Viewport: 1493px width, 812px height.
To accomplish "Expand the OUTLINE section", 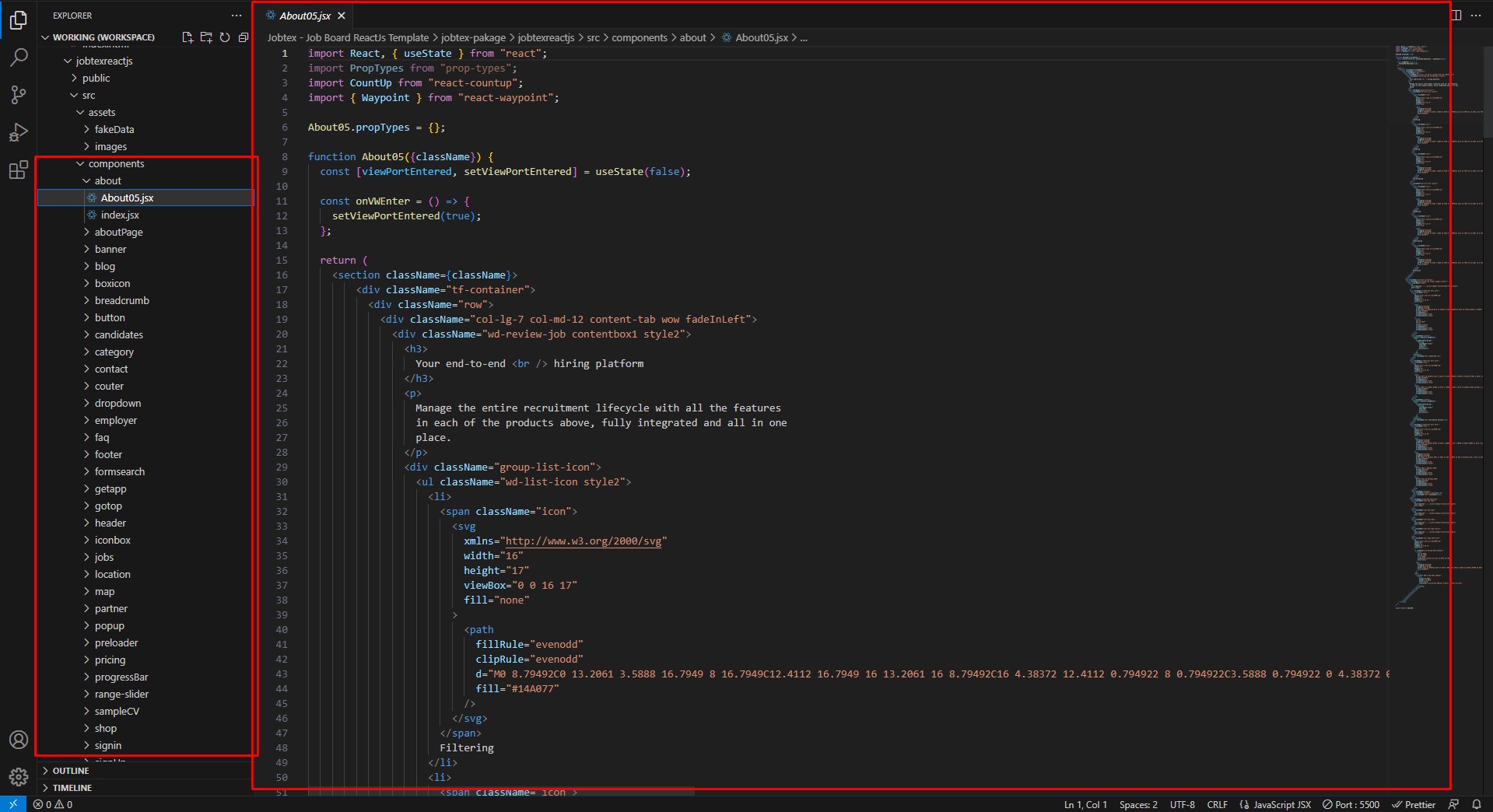I will tap(71, 771).
